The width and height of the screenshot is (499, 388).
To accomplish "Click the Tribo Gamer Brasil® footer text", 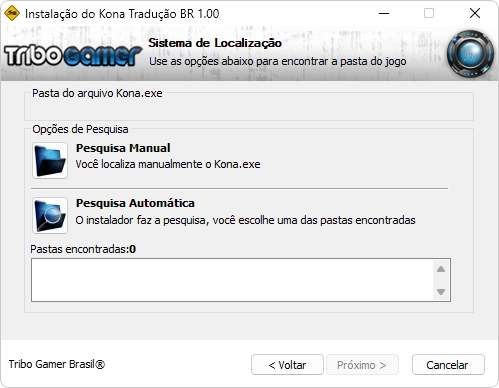I will point(57,364).
